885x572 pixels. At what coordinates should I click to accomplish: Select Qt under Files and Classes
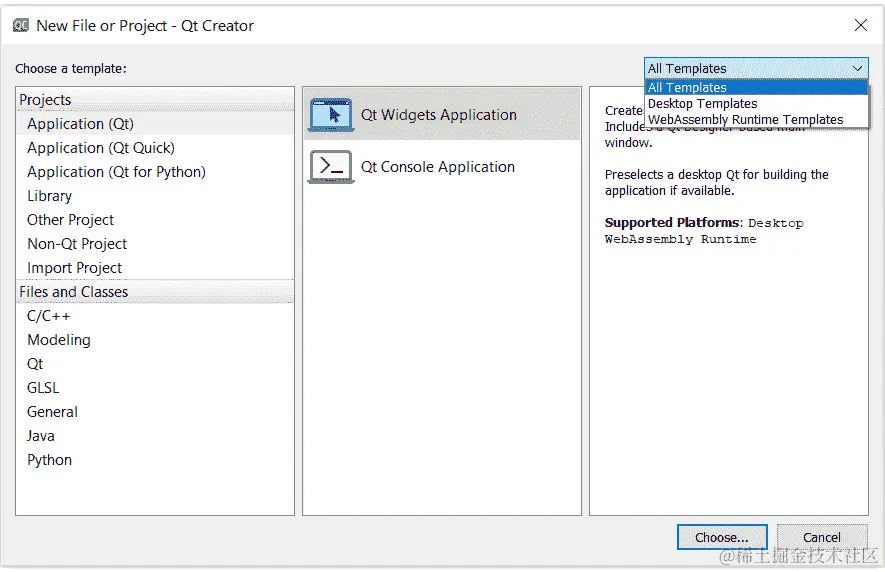point(155,364)
